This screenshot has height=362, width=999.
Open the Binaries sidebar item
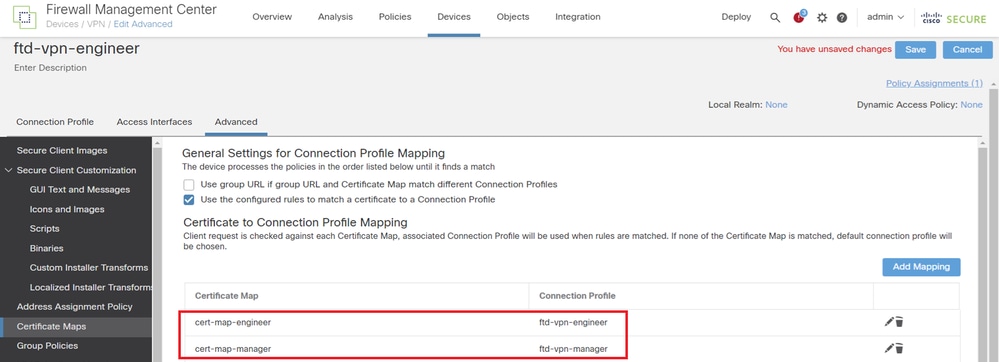tap(47, 248)
